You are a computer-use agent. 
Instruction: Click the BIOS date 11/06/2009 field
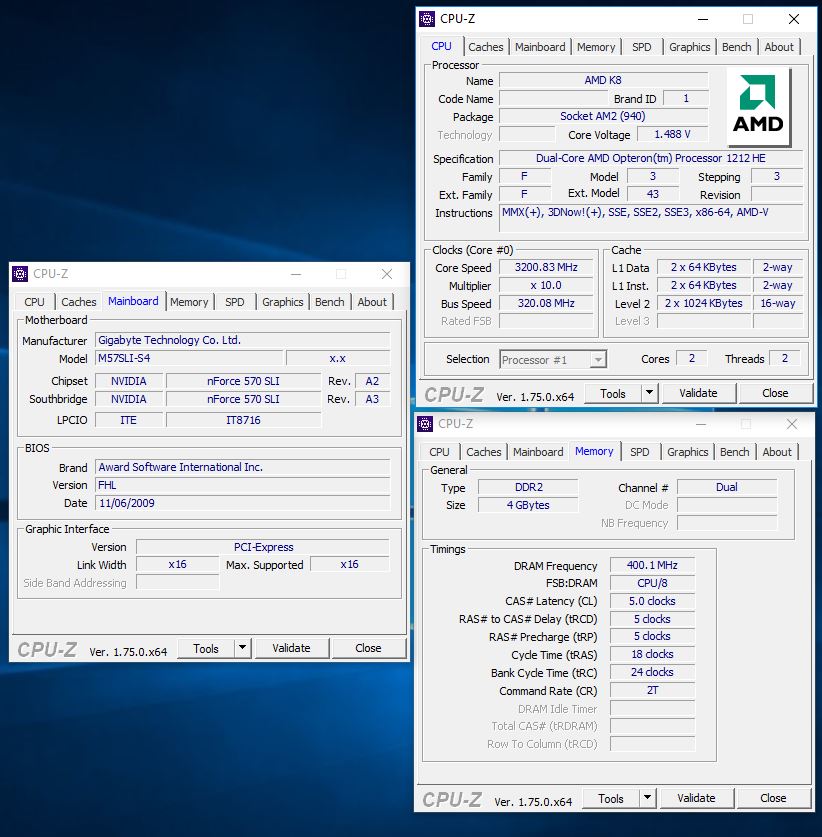click(243, 503)
